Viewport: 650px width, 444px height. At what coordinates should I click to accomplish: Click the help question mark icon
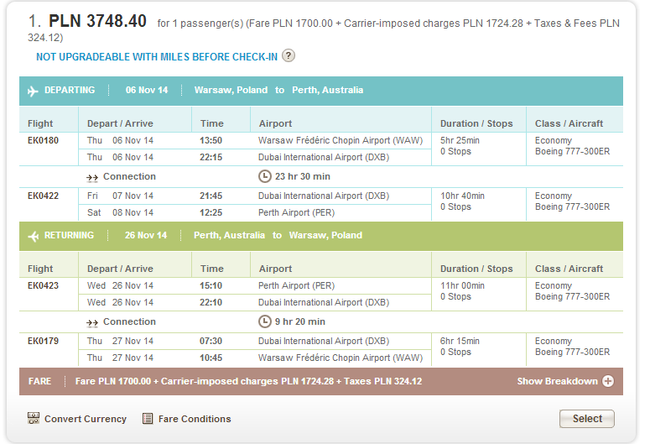coord(289,56)
